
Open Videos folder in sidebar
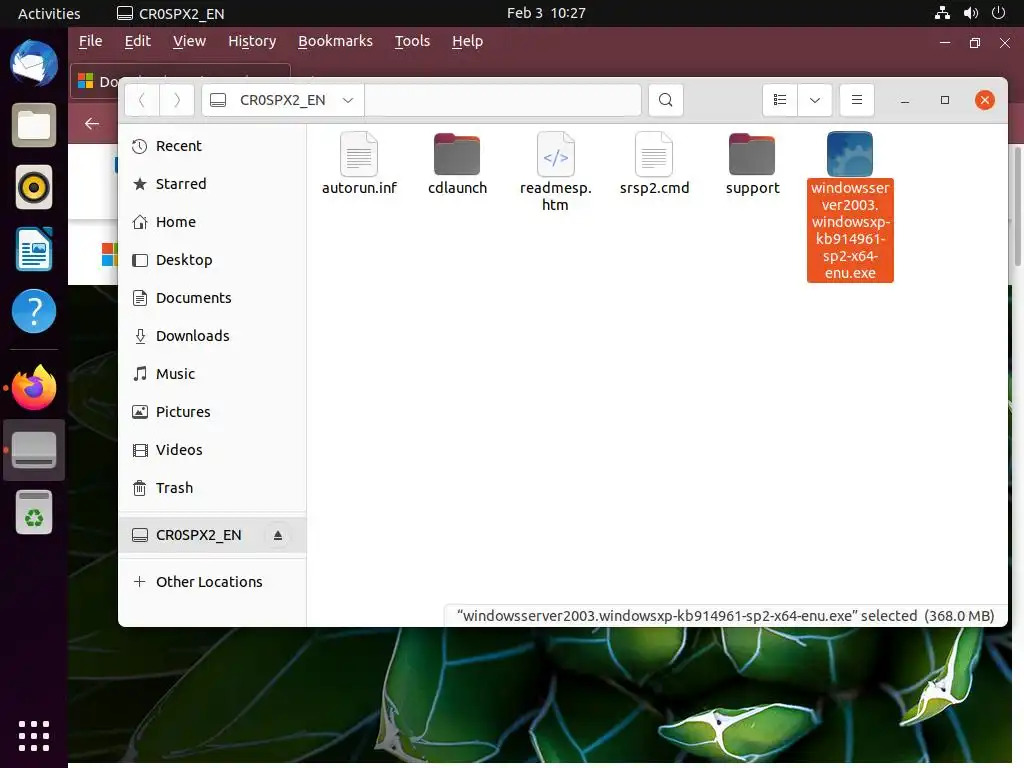[x=212, y=449]
